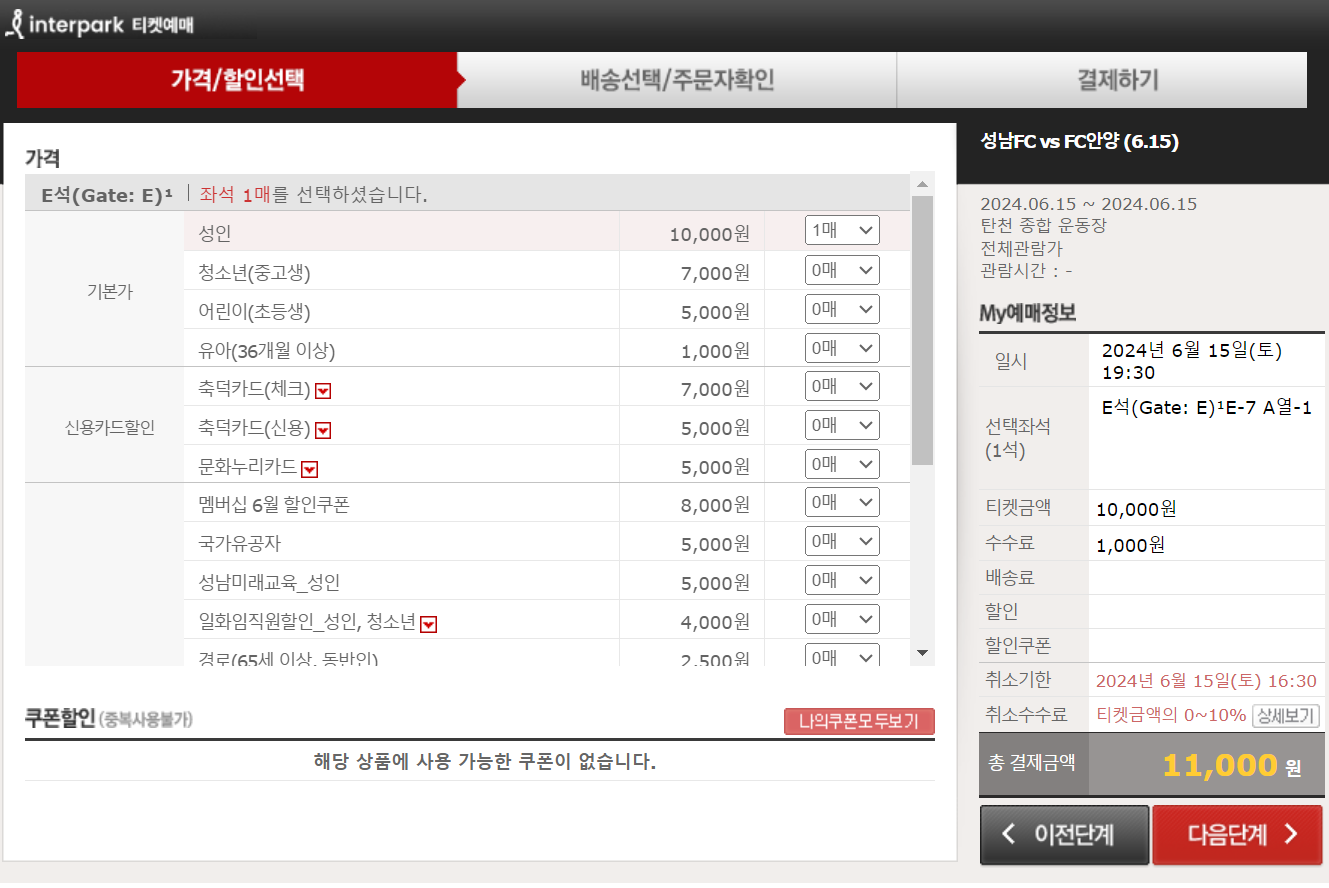Click the 수수료 1,000원 value

(1131, 545)
